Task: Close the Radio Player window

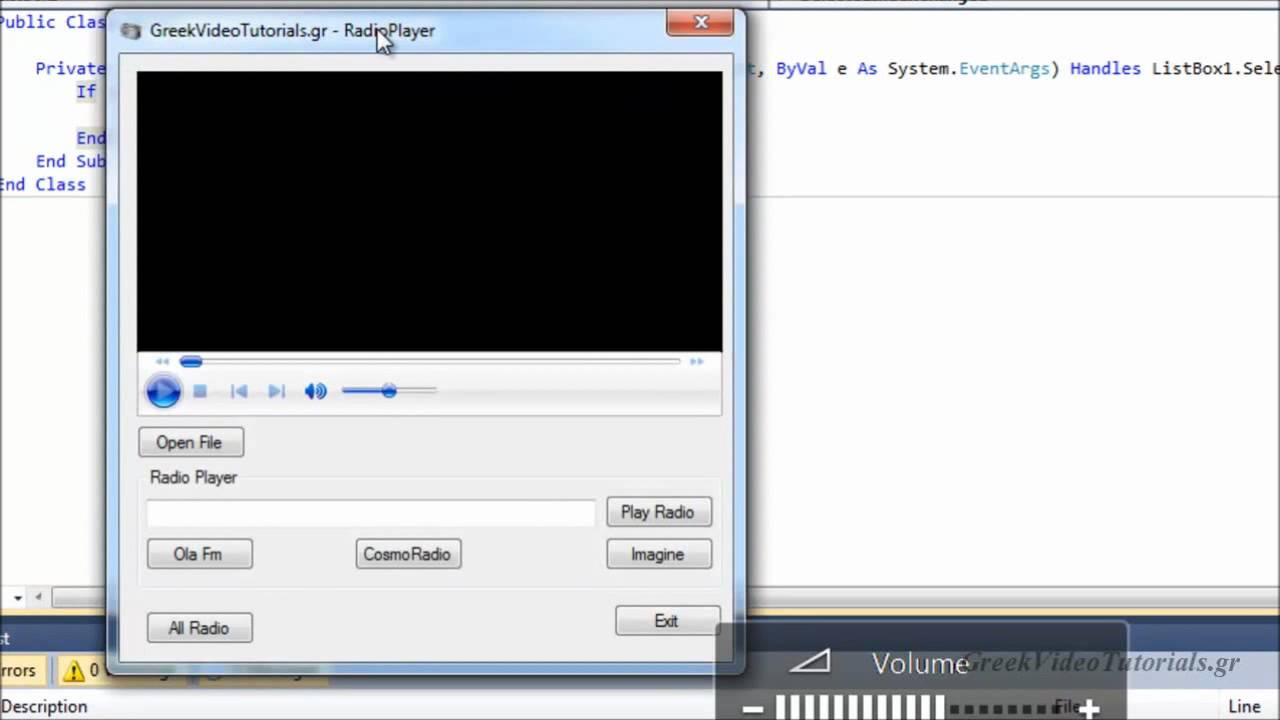Action: coord(701,22)
